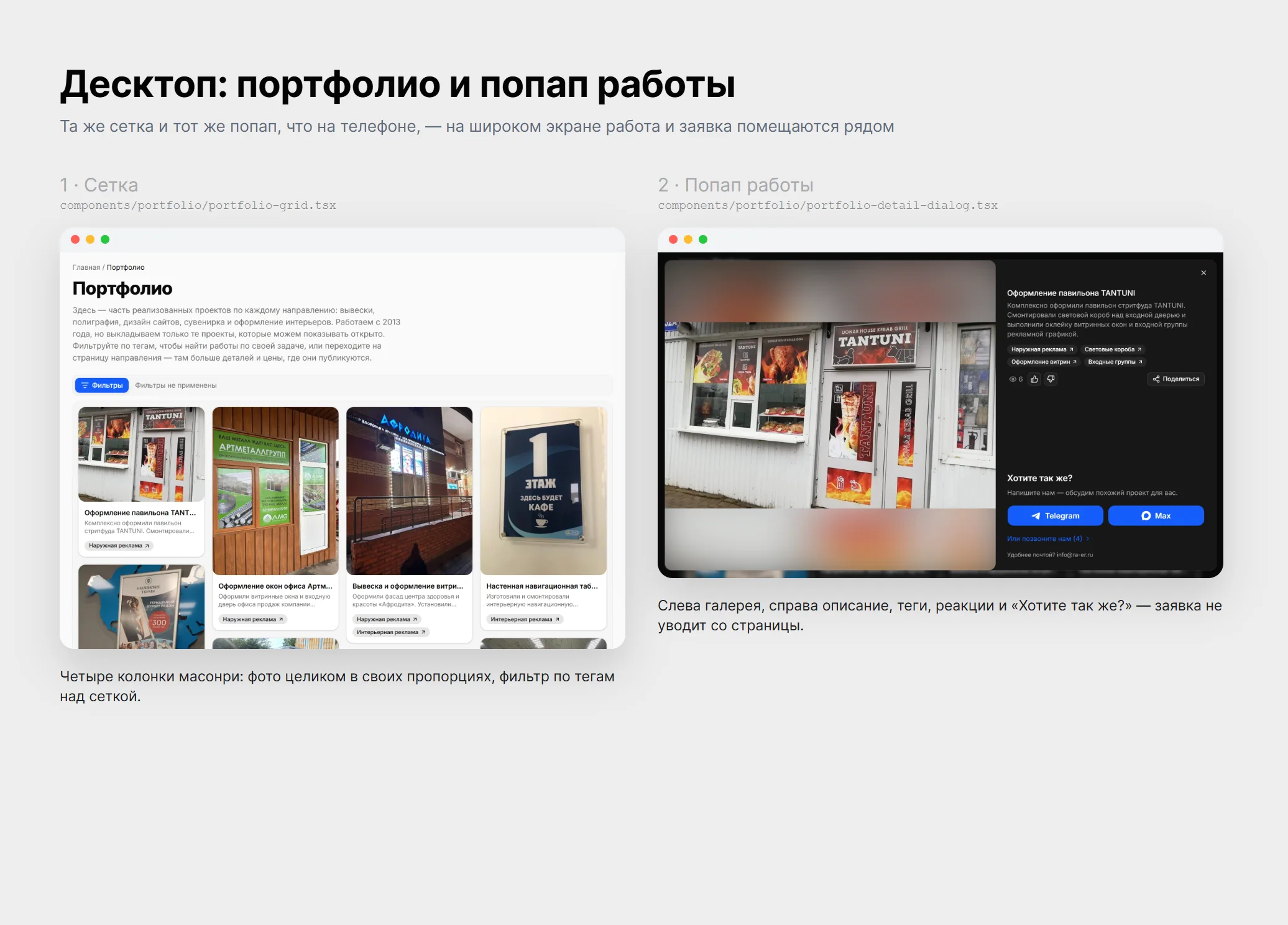1288x925 pixels.
Task: Open the 1 ЭТАЖ navigation sign photo
Action: pyautogui.click(x=543, y=491)
